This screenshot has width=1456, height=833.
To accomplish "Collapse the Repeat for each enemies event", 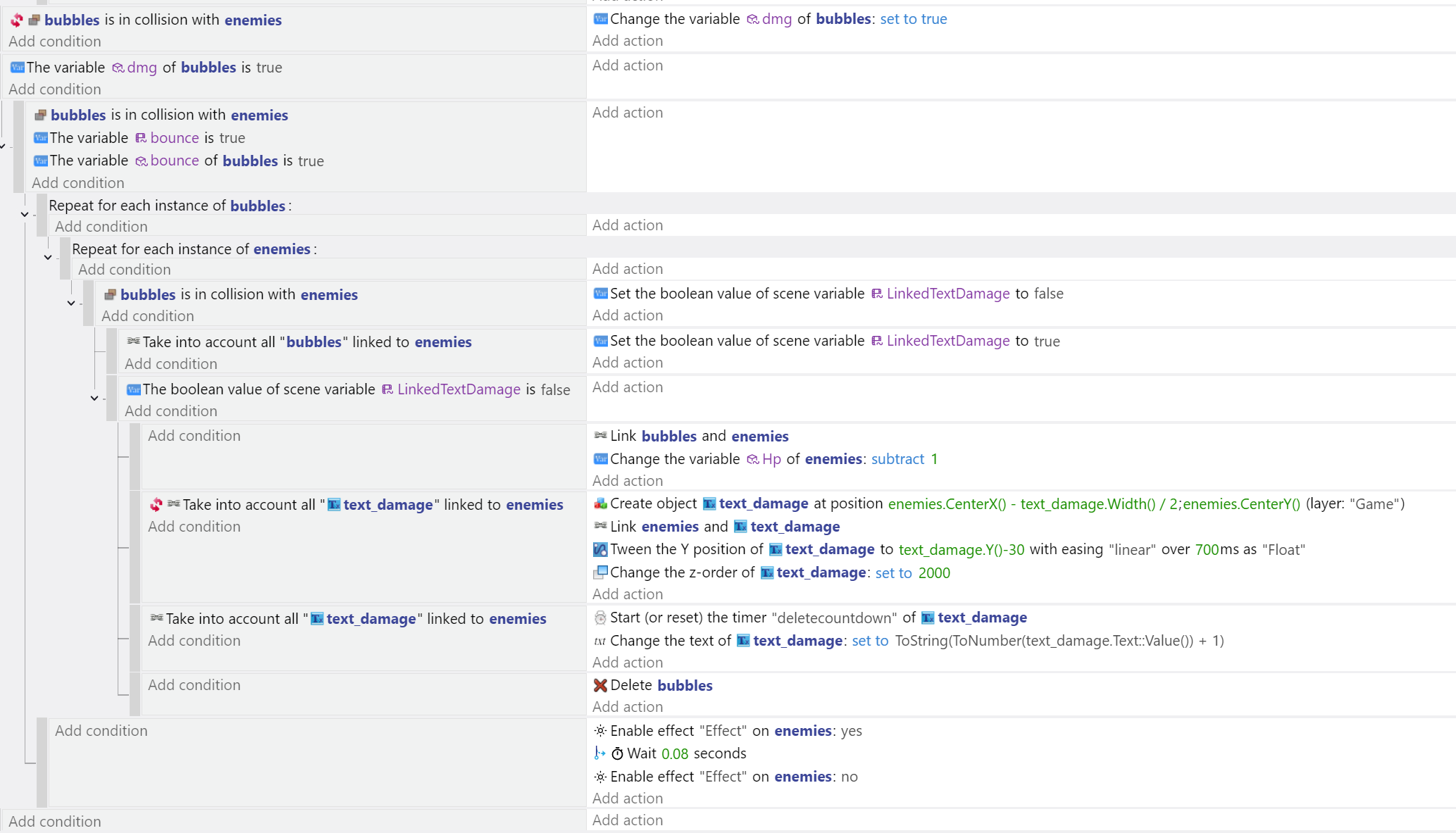I will [x=48, y=258].
